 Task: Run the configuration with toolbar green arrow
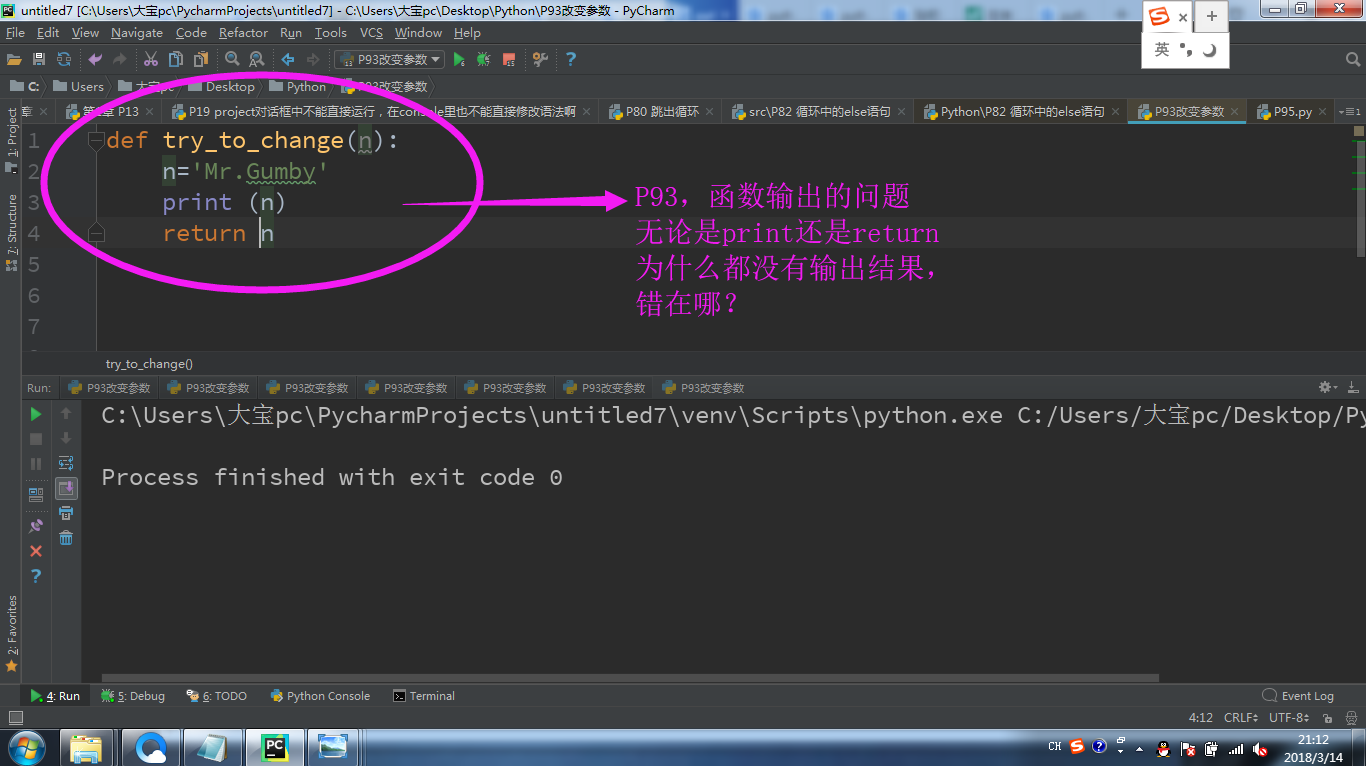click(x=459, y=60)
